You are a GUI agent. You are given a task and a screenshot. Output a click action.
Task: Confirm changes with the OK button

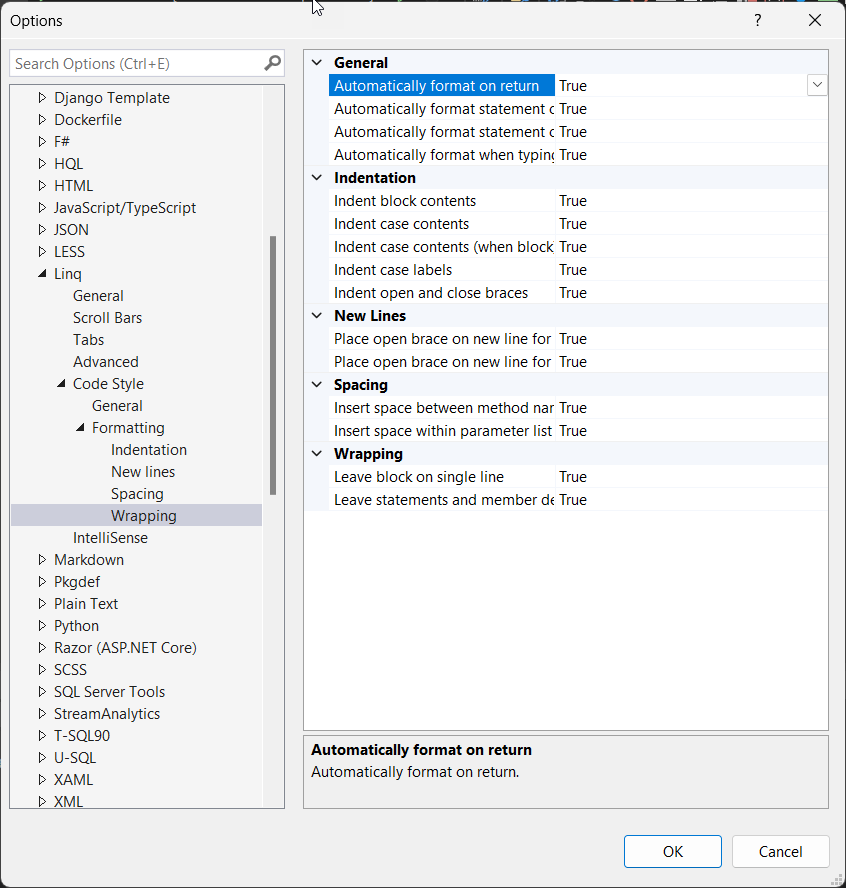(x=672, y=851)
